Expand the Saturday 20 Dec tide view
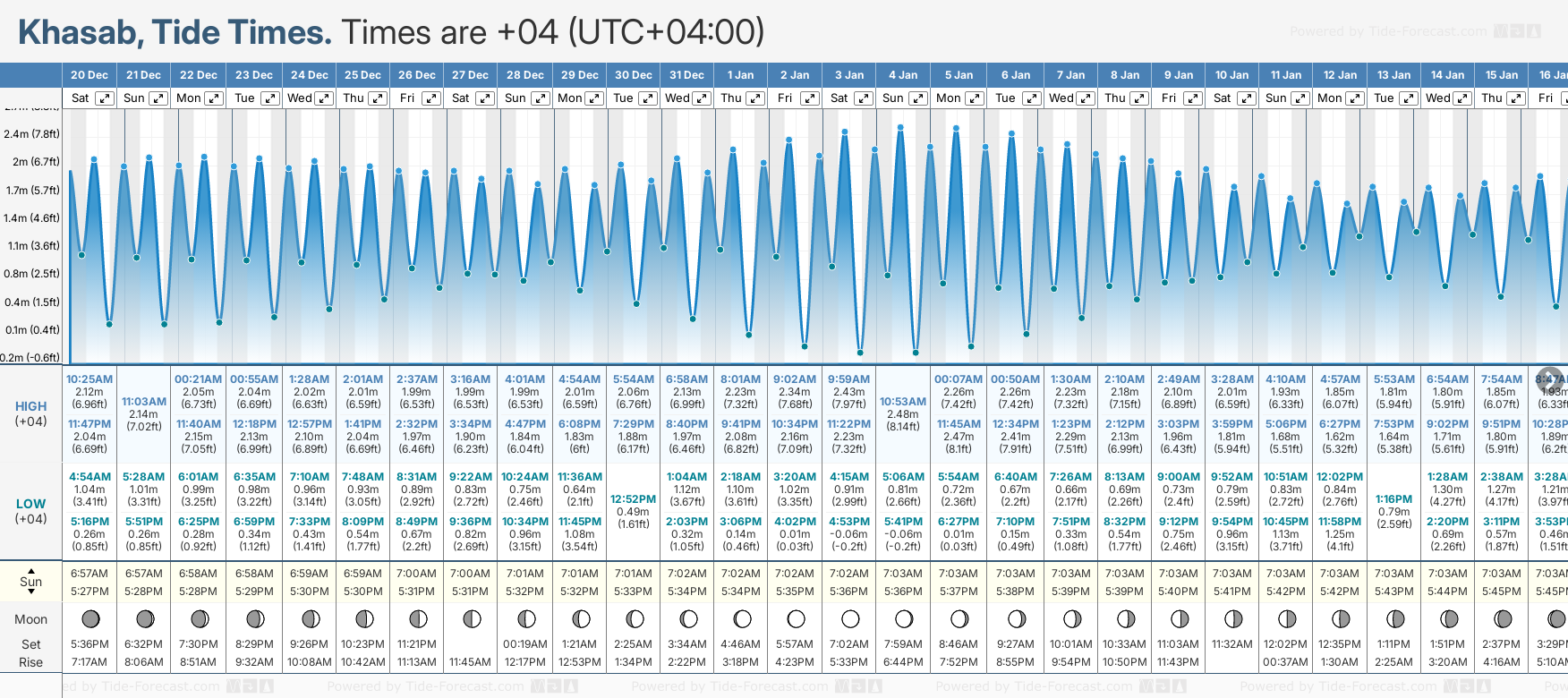Viewport: 1568px width, 698px height. pyautogui.click(x=105, y=98)
